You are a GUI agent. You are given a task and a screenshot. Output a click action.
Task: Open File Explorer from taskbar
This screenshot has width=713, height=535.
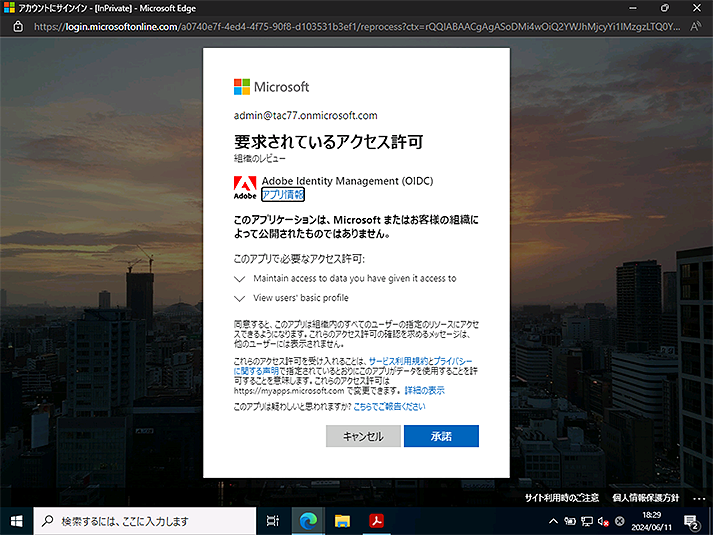[x=342, y=521]
